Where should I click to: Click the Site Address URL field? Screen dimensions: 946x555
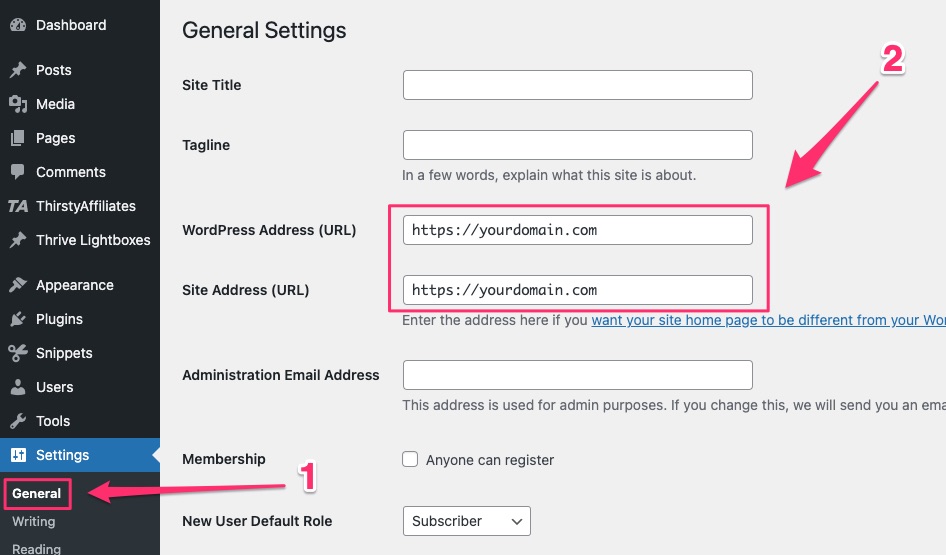click(x=577, y=290)
